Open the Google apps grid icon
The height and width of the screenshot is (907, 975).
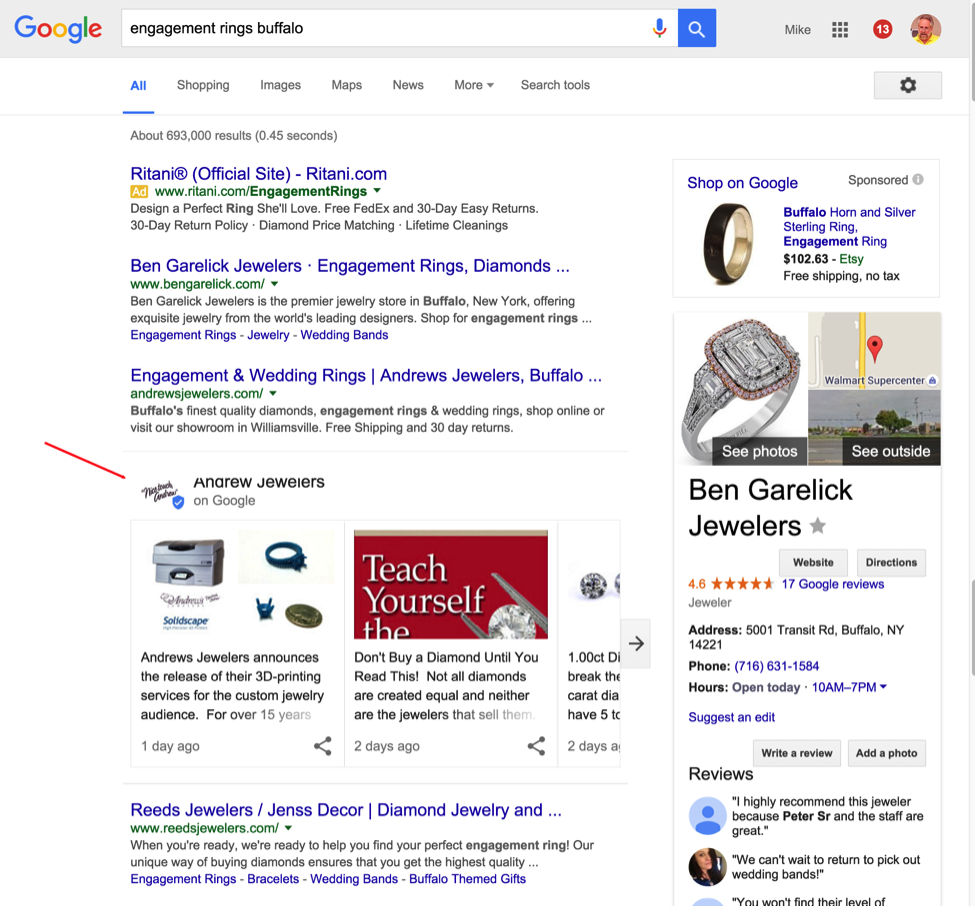click(x=840, y=29)
